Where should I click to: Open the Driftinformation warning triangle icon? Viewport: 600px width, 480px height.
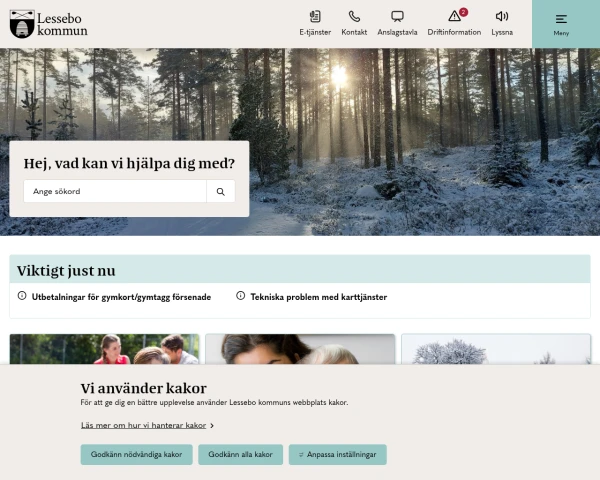point(454,16)
